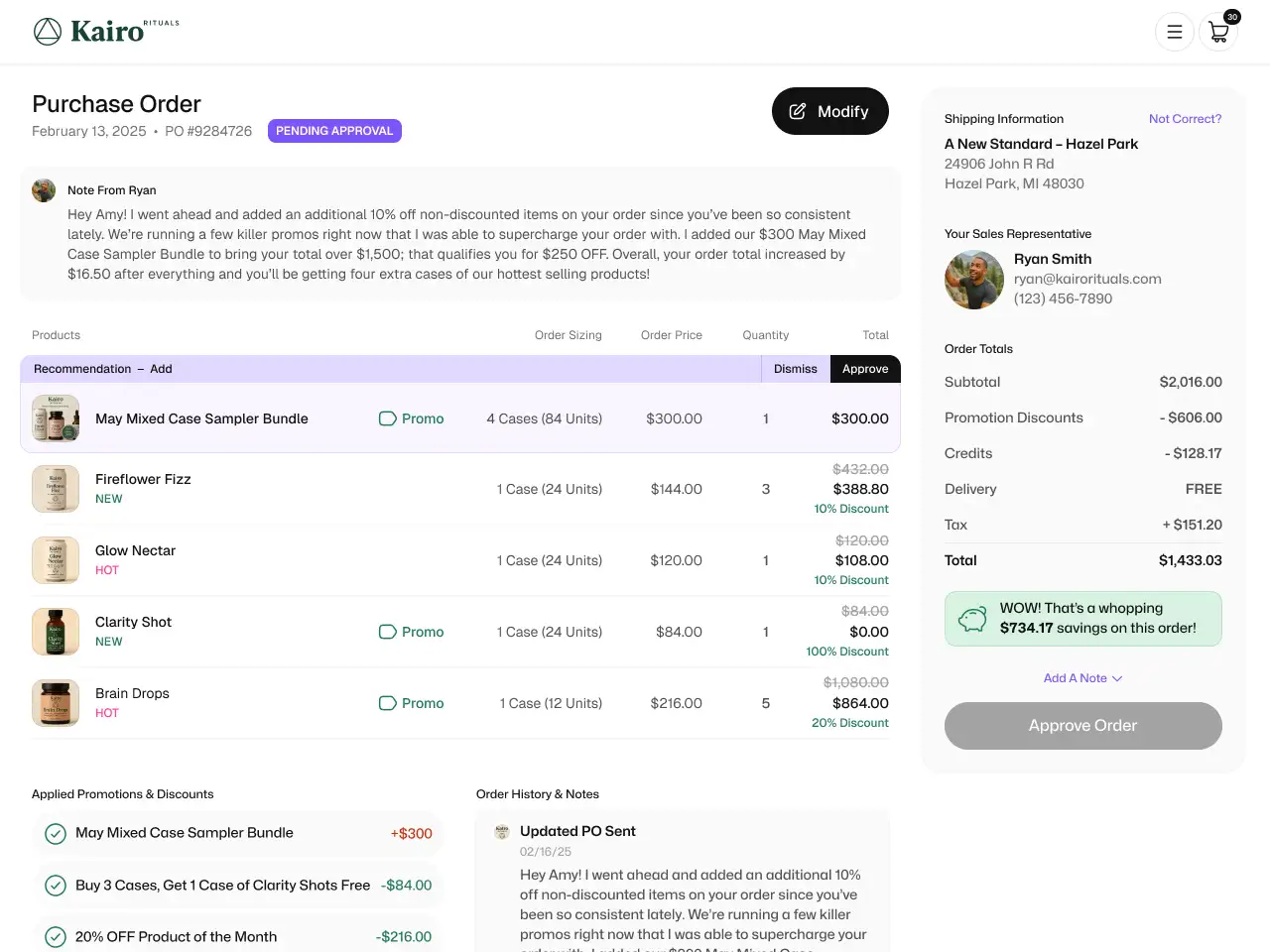Click Ryan Smith's profile photo
Image resolution: width=1270 pixels, height=952 pixels.
974,280
